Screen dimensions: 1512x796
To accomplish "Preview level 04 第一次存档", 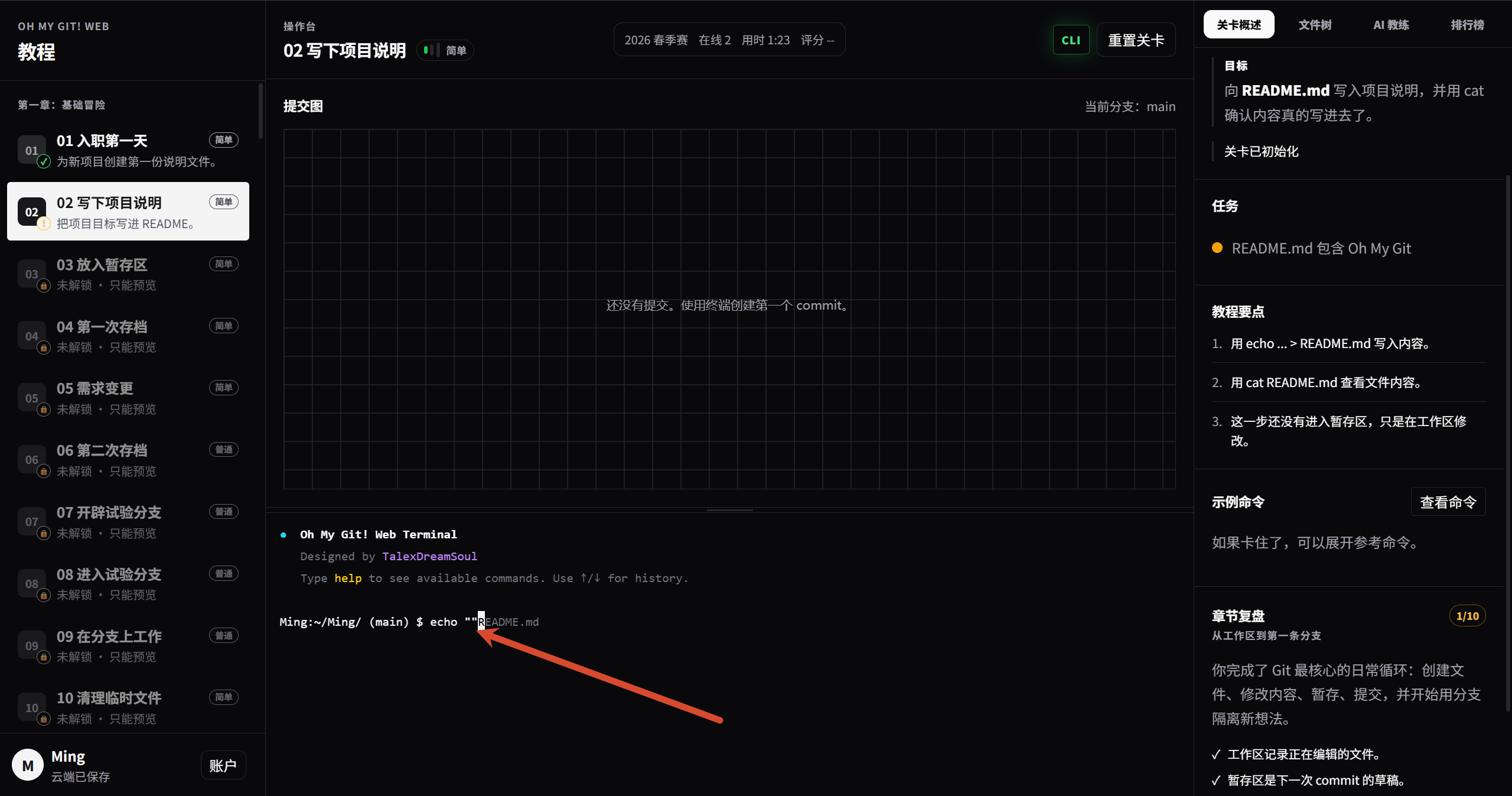I will pyautogui.click(x=128, y=336).
